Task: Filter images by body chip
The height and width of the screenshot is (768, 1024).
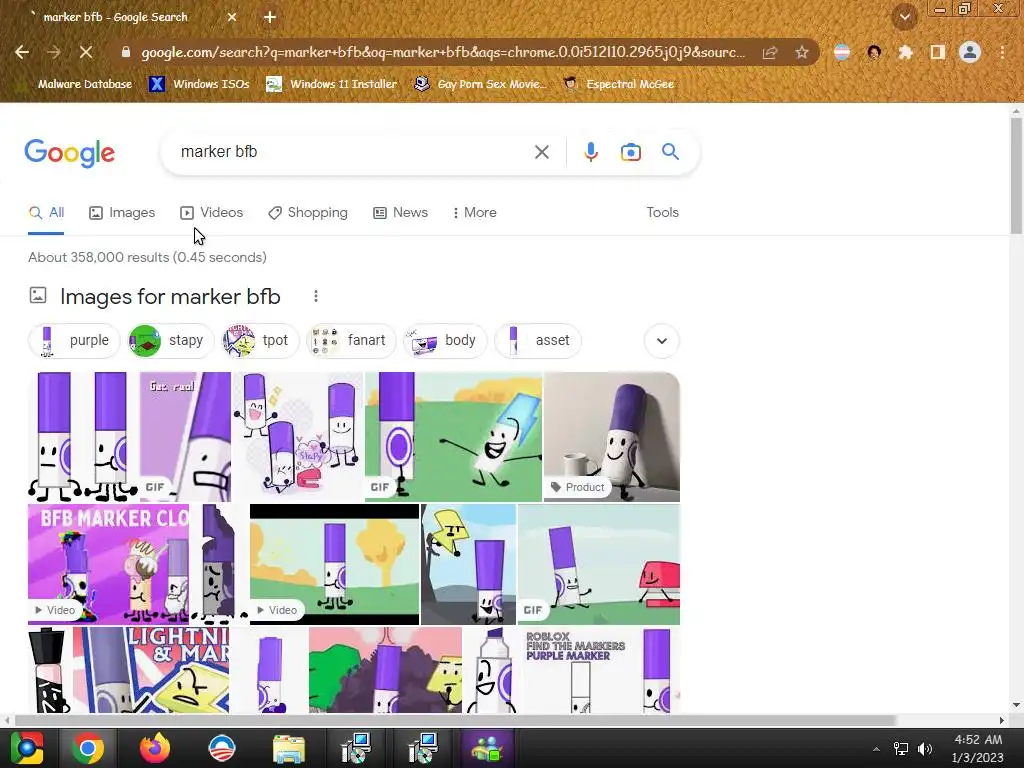Action: (445, 340)
